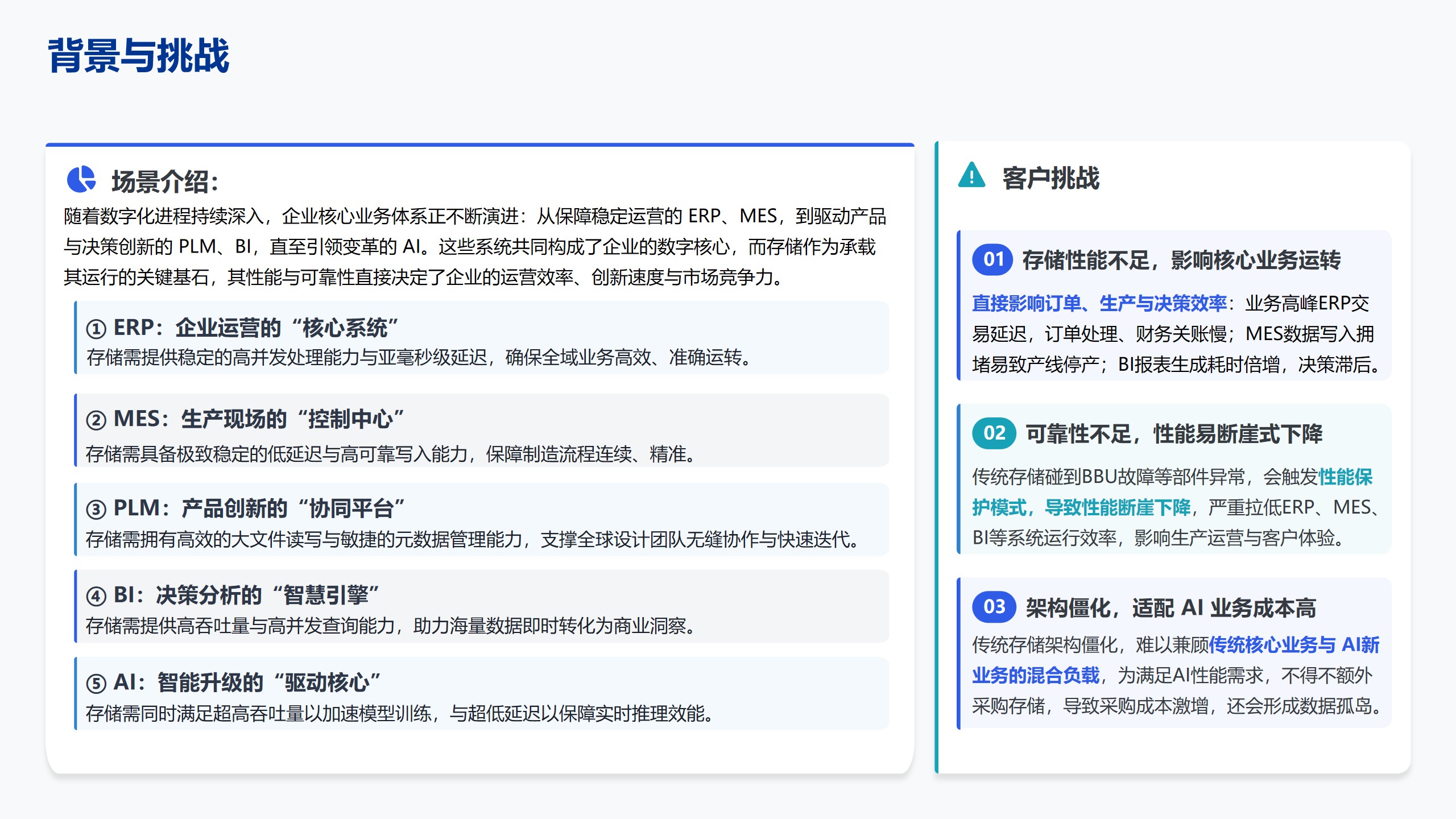Click the heading 存储性能不足，影响核心业务运转
This screenshot has width=1456, height=819.
(1181, 260)
